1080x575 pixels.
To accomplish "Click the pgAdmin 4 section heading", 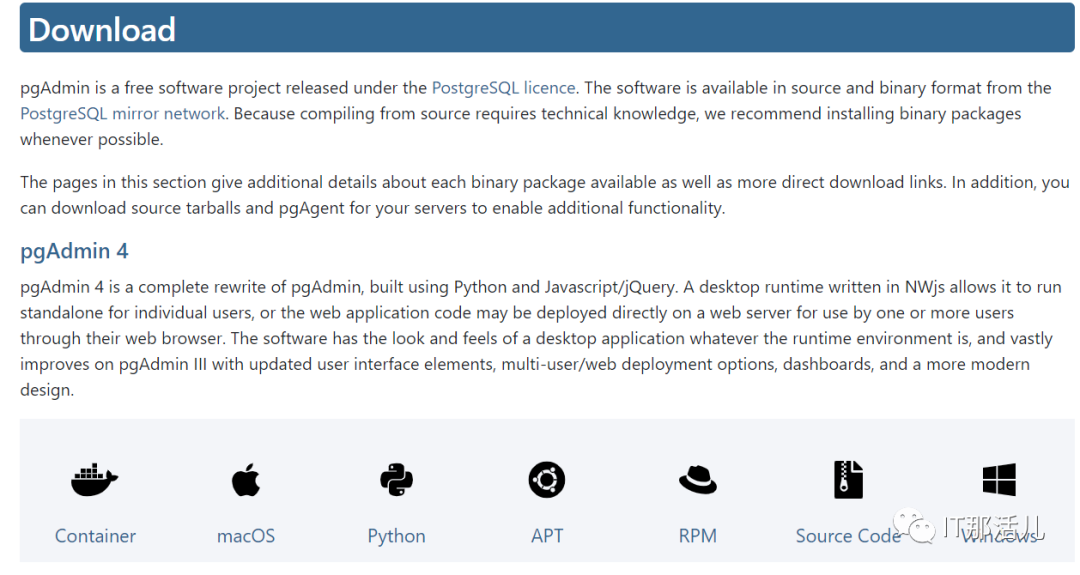I will [x=74, y=251].
